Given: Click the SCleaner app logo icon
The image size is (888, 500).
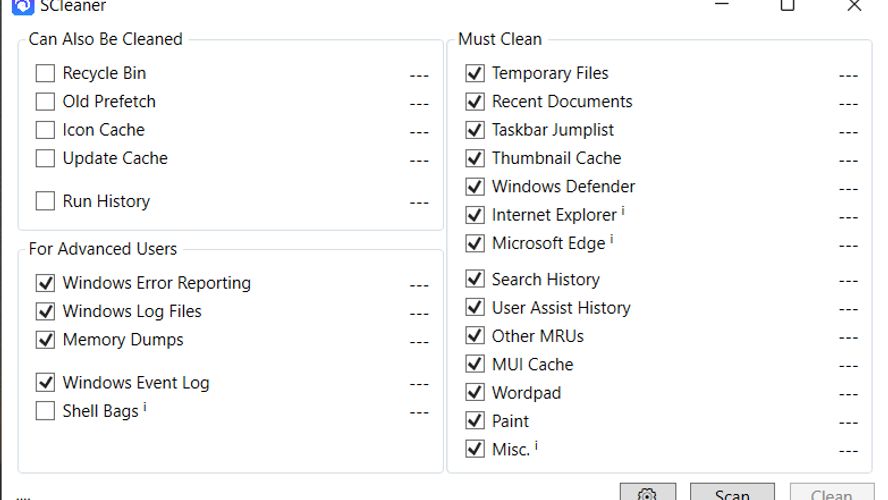Looking at the screenshot, I should pyautogui.click(x=23, y=7).
